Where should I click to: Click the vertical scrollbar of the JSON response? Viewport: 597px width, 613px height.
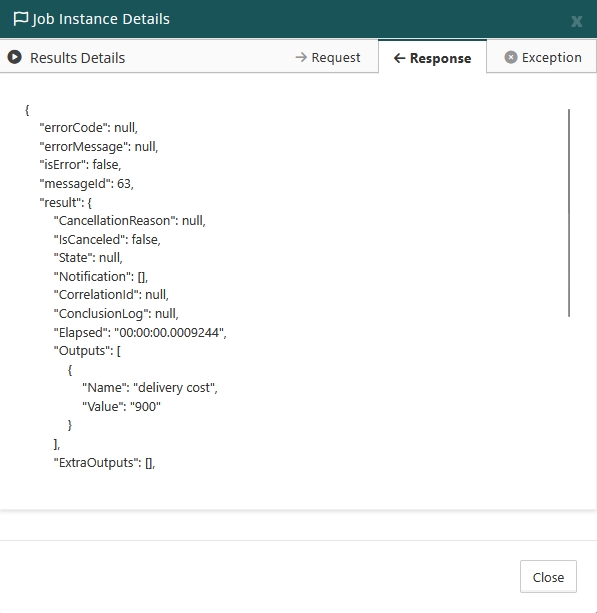tap(569, 213)
